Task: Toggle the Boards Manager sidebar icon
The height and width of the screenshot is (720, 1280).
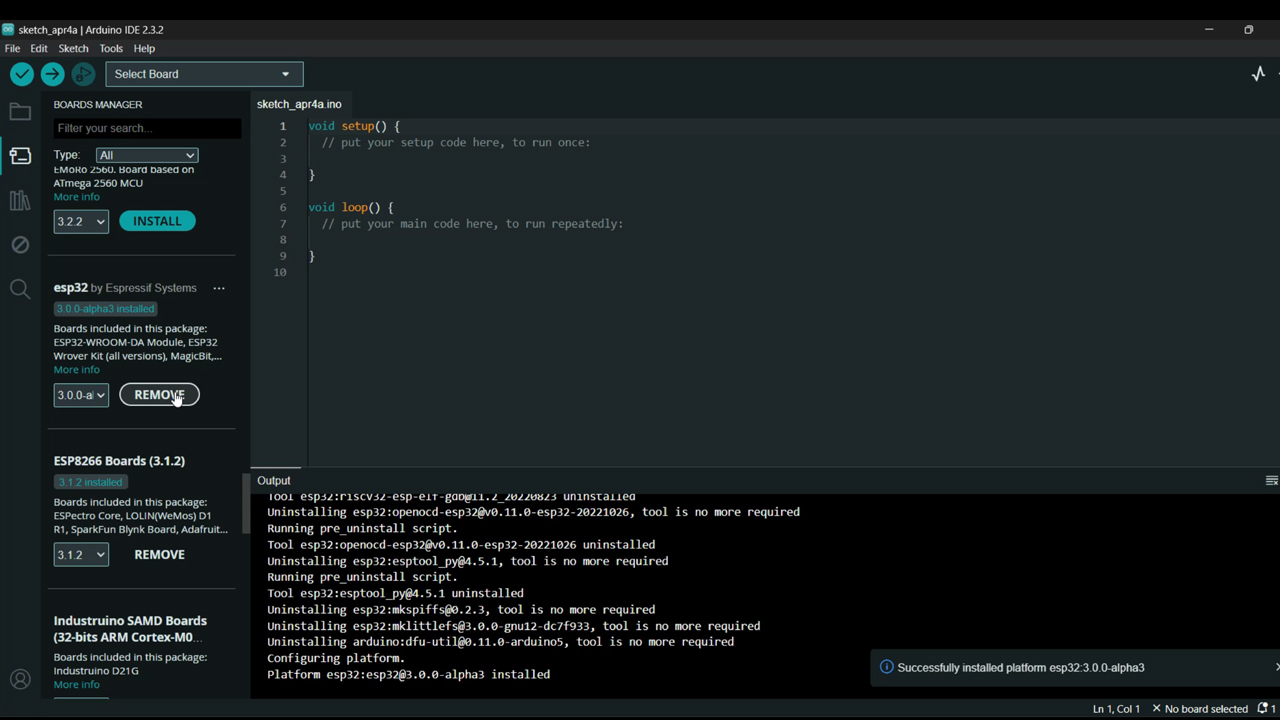Action: pyautogui.click(x=20, y=156)
